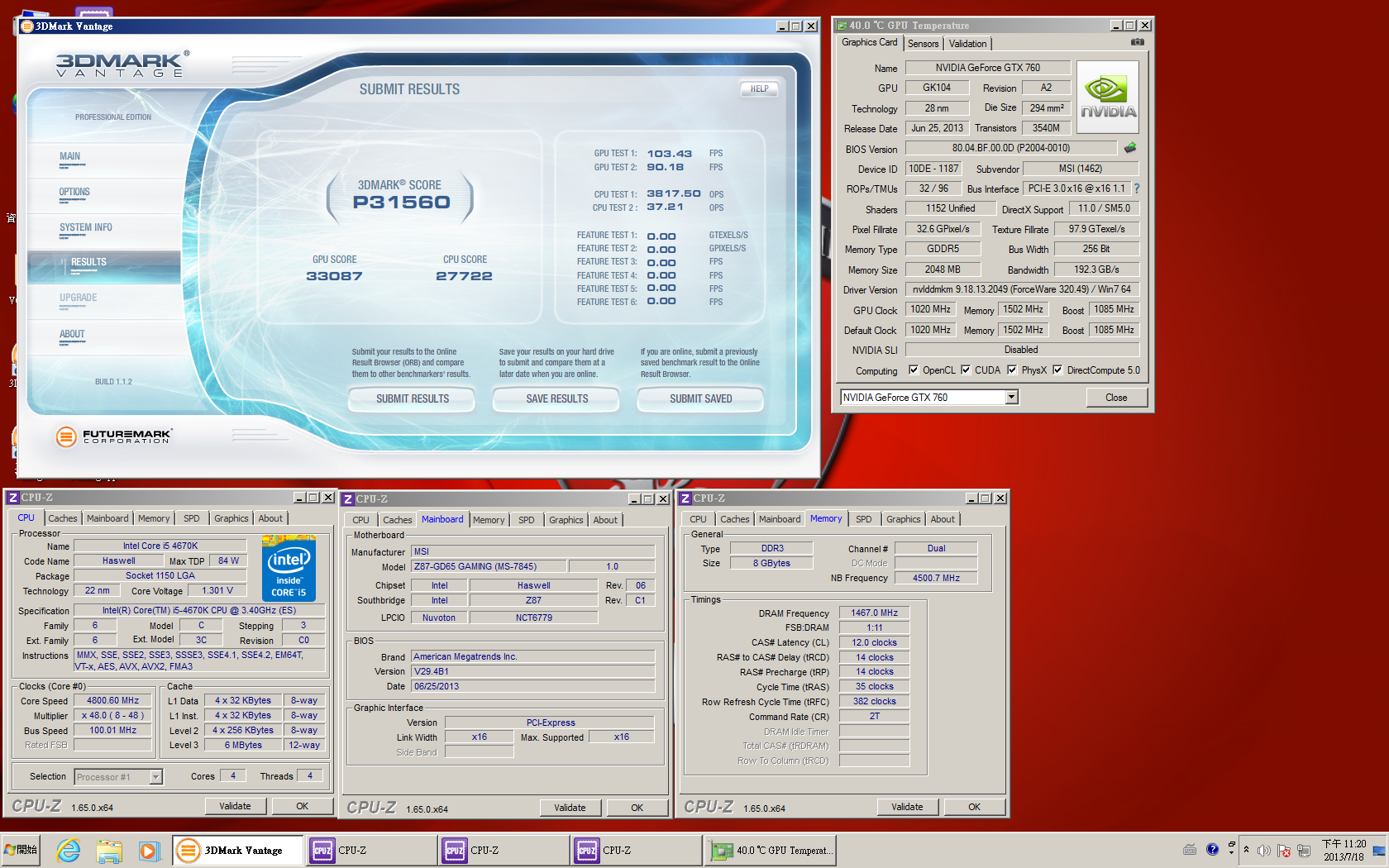The width and height of the screenshot is (1389, 868).
Task: Click Validate in the left CPU-Z window
Action: [235, 806]
